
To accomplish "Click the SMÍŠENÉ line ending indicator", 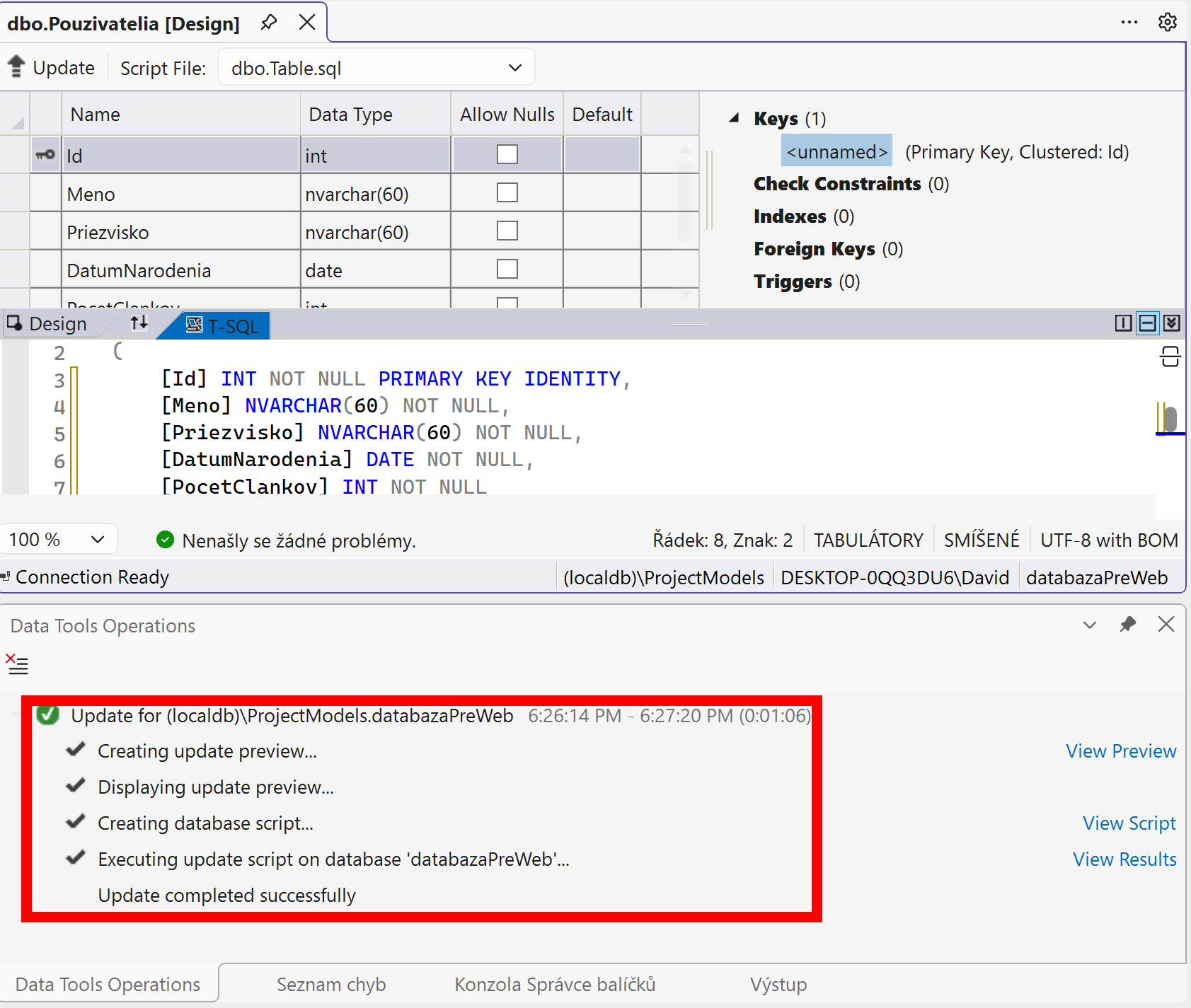I will coord(982,540).
